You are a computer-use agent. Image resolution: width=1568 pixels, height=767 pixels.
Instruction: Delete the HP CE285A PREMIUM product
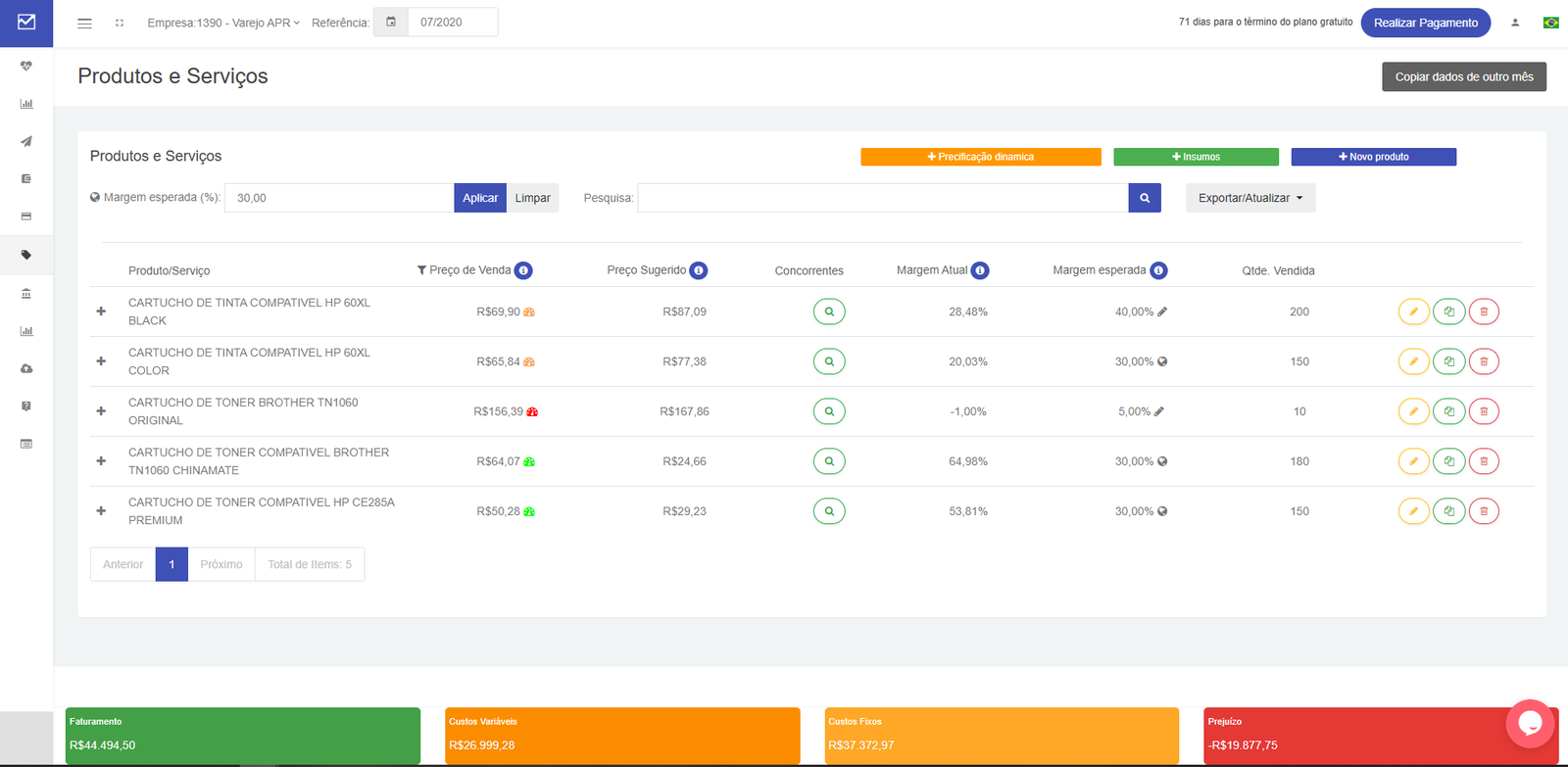(1484, 511)
